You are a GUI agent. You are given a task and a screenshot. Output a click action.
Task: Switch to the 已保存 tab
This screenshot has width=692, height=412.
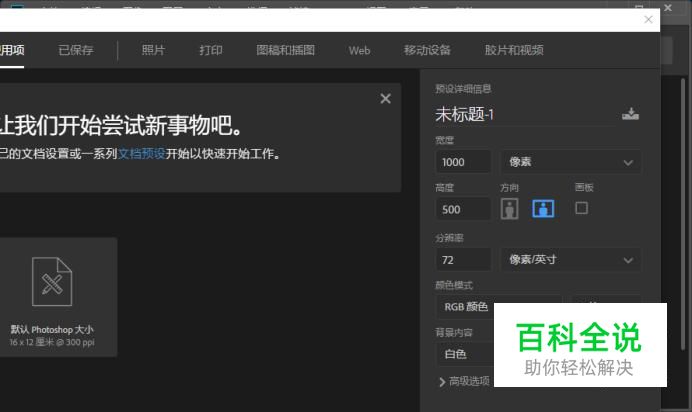(x=75, y=50)
